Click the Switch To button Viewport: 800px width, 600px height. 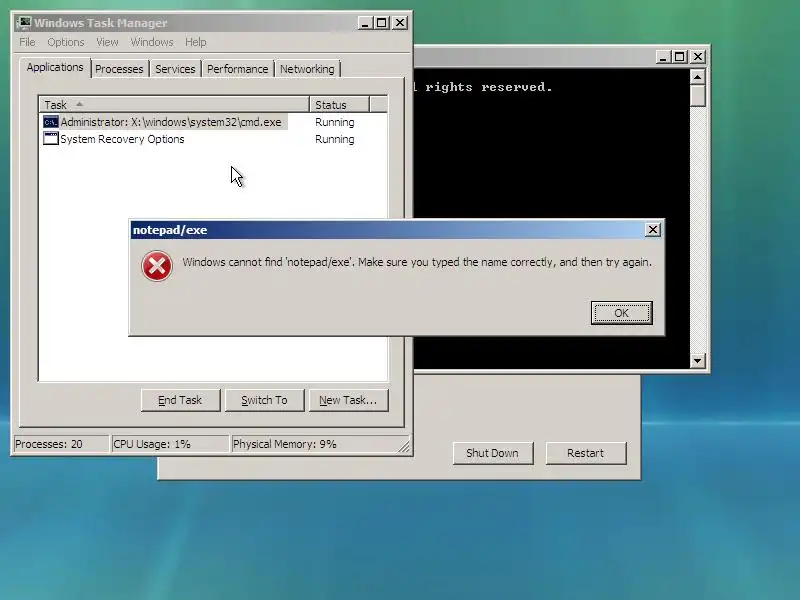coord(264,400)
